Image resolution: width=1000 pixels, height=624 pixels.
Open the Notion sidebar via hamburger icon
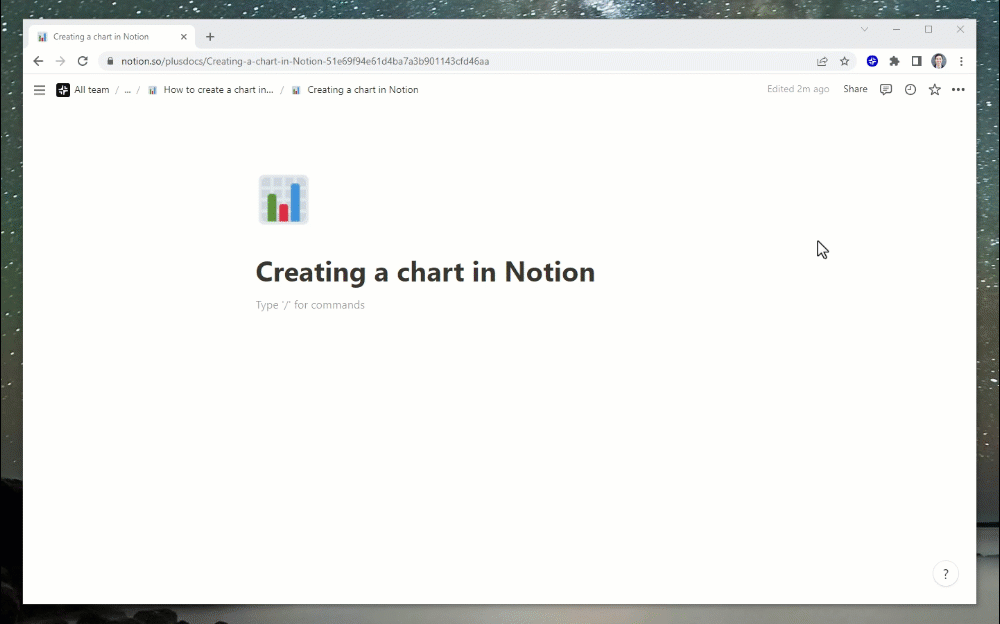point(39,89)
